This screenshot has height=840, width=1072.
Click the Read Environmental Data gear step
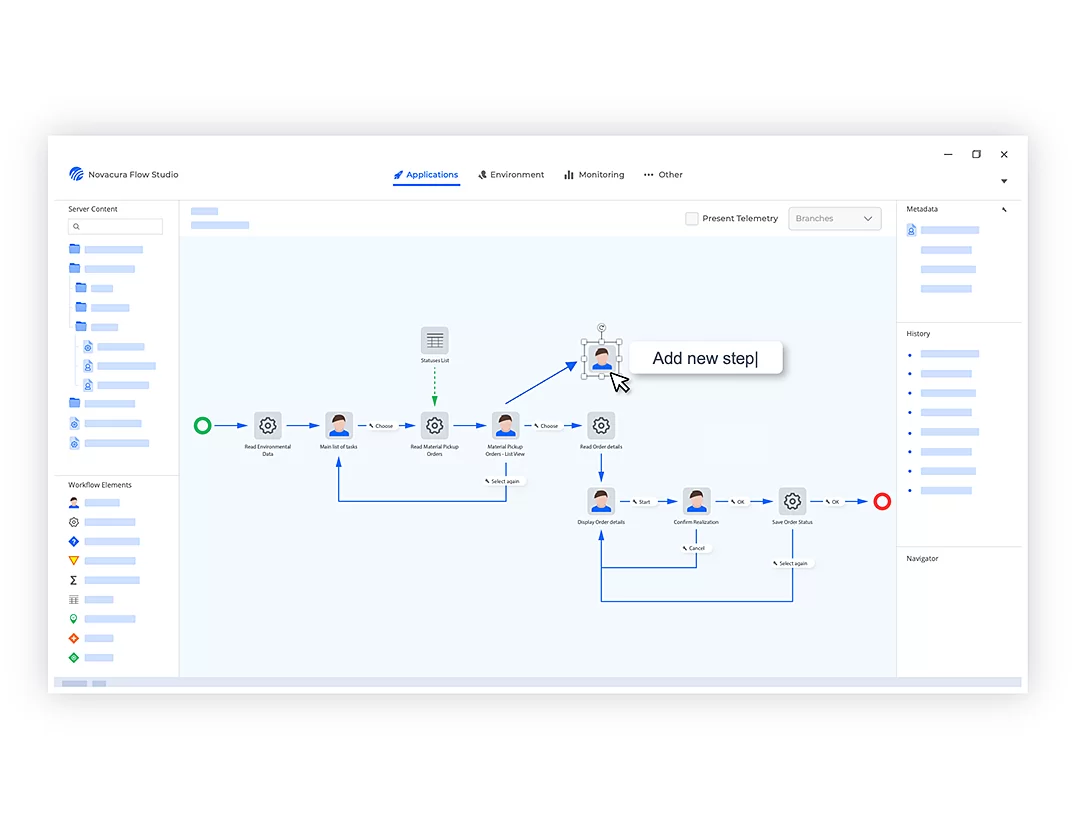point(267,424)
